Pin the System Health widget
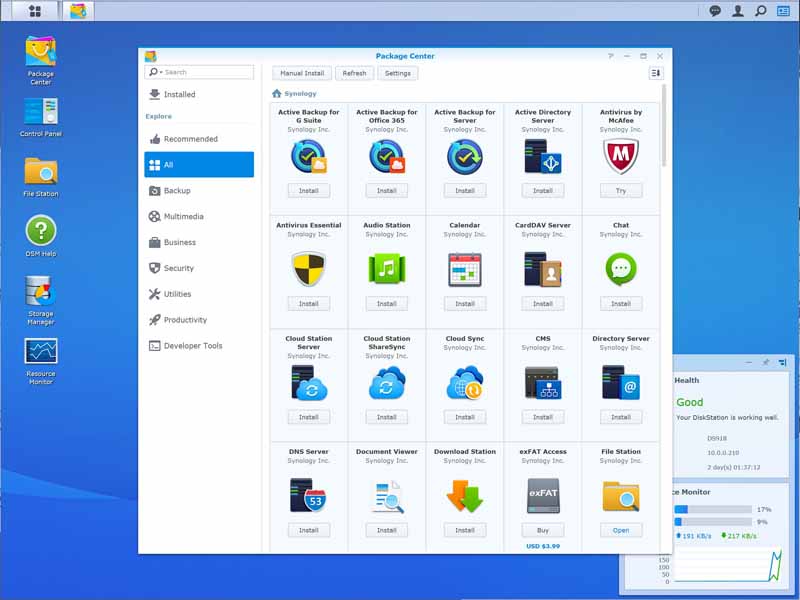This screenshot has height=600, width=800. pos(766,362)
